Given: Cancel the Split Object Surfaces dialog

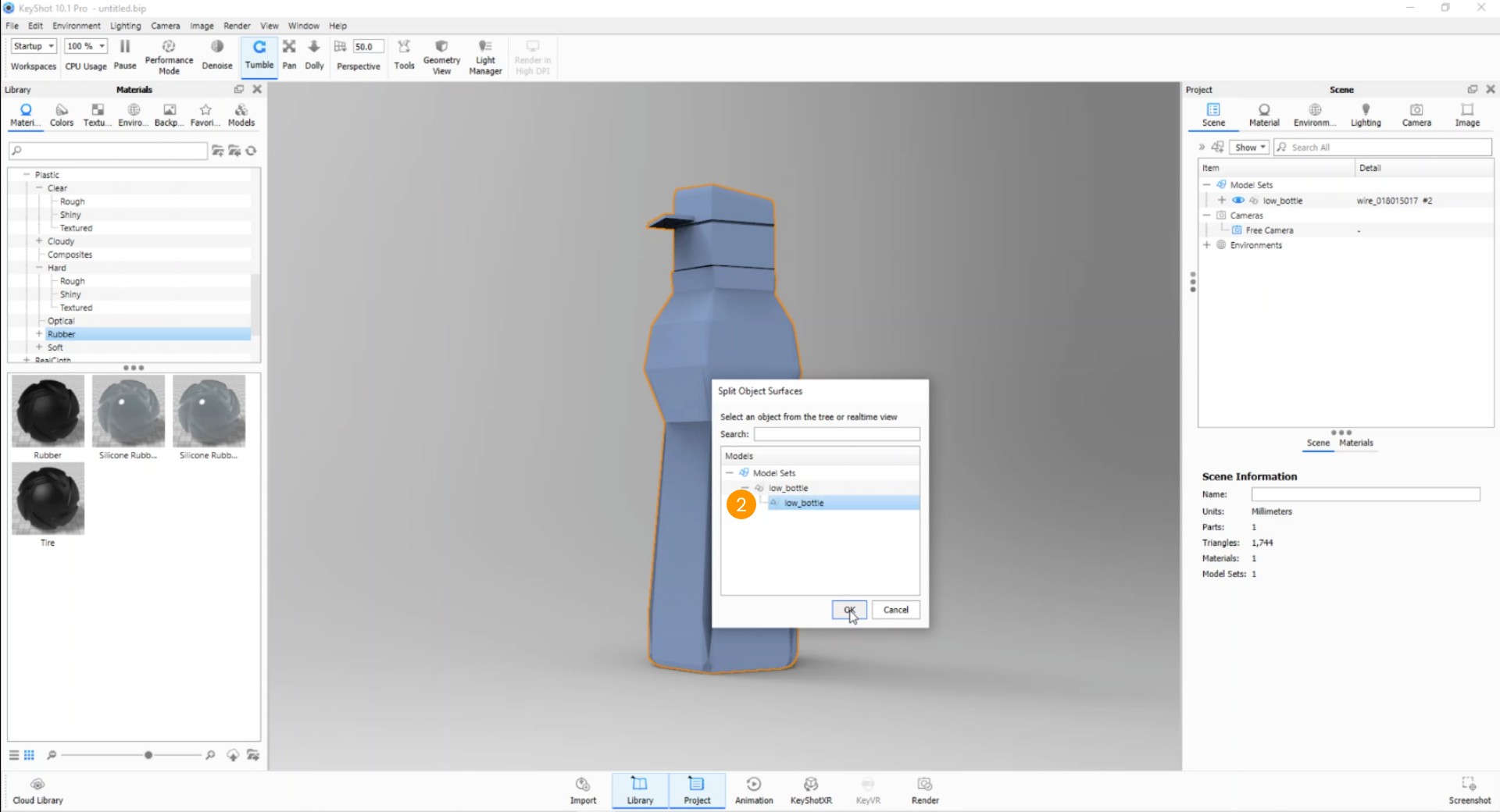Looking at the screenshot, I should tap(895, 610).
